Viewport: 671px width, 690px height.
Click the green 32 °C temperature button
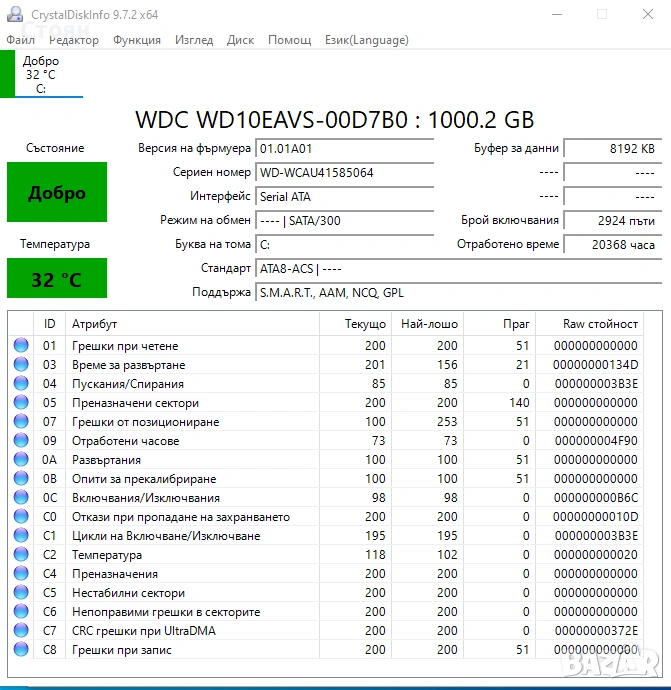tap(56, 279)
